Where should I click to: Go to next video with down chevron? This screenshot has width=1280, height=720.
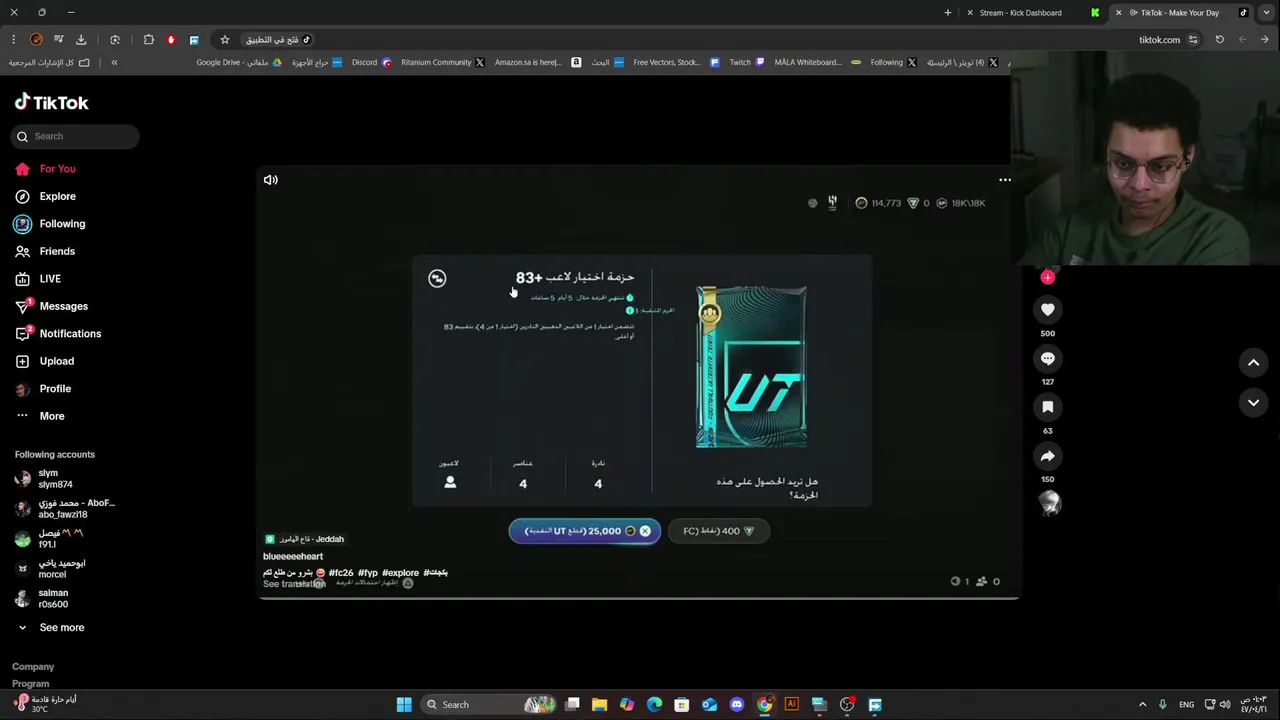pyautogui.click(x=1253, y=402)
